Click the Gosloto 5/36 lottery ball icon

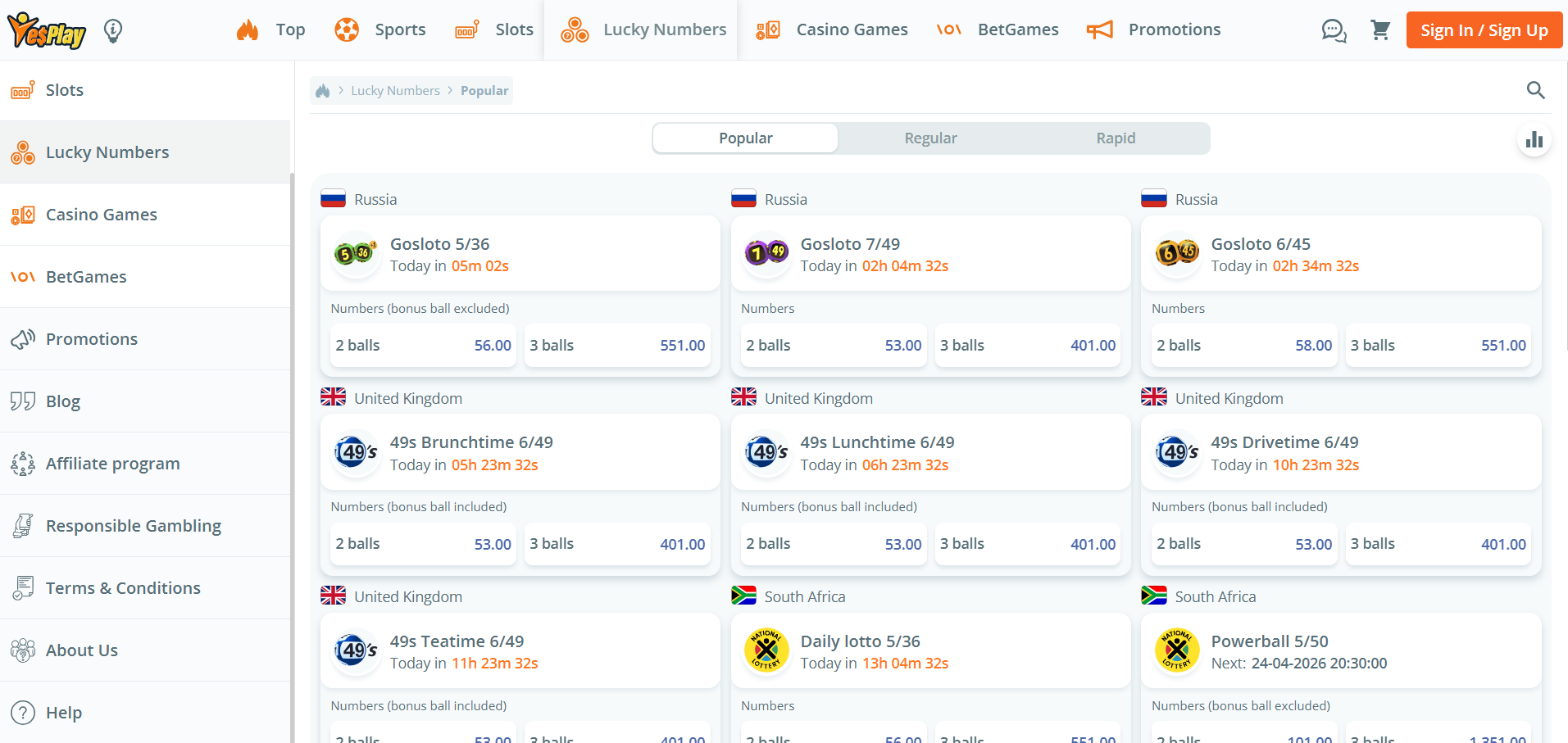pyautogui.click(x=355, y=254)
